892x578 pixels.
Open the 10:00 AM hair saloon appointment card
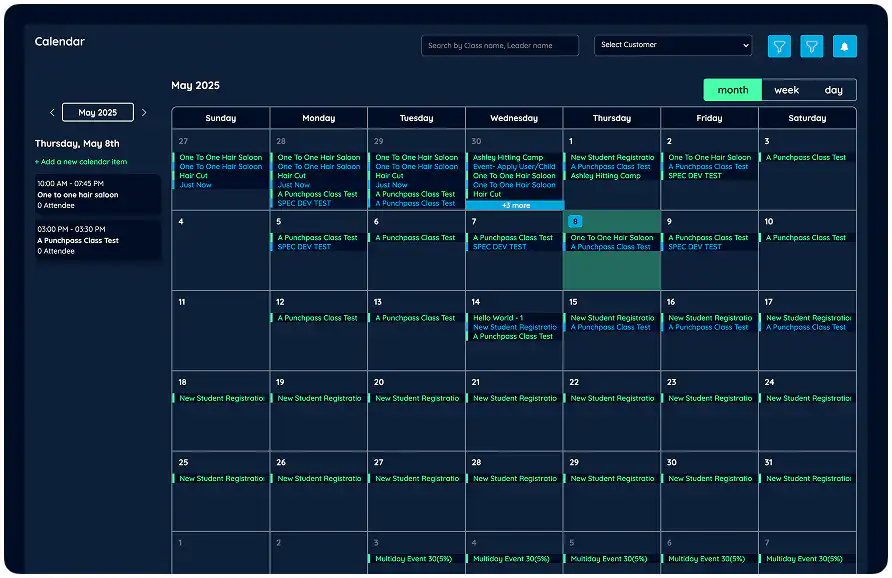(x=97, y=195)
